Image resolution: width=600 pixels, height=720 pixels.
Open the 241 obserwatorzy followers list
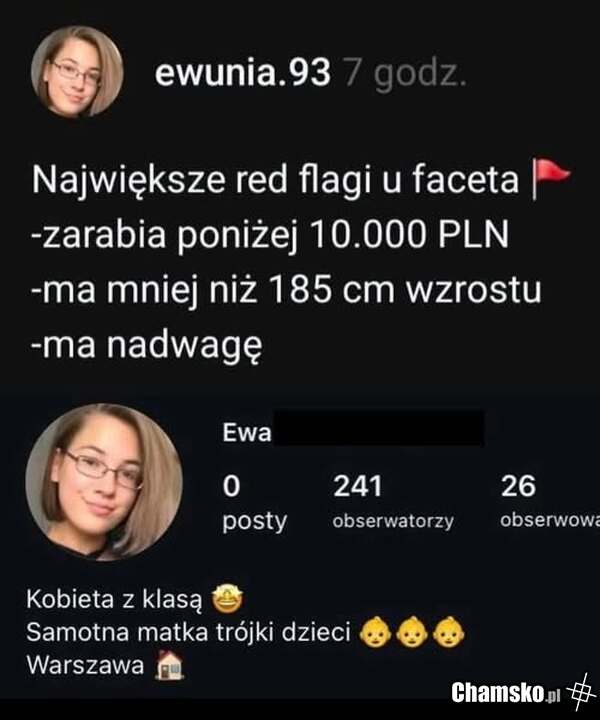[x=393, y=502]
